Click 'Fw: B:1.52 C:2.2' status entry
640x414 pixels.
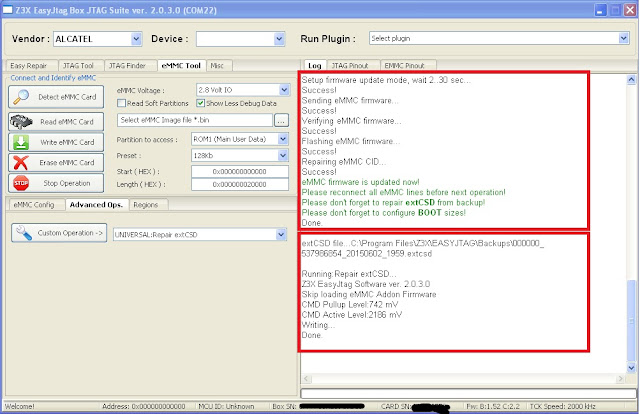tap(493, 406)
